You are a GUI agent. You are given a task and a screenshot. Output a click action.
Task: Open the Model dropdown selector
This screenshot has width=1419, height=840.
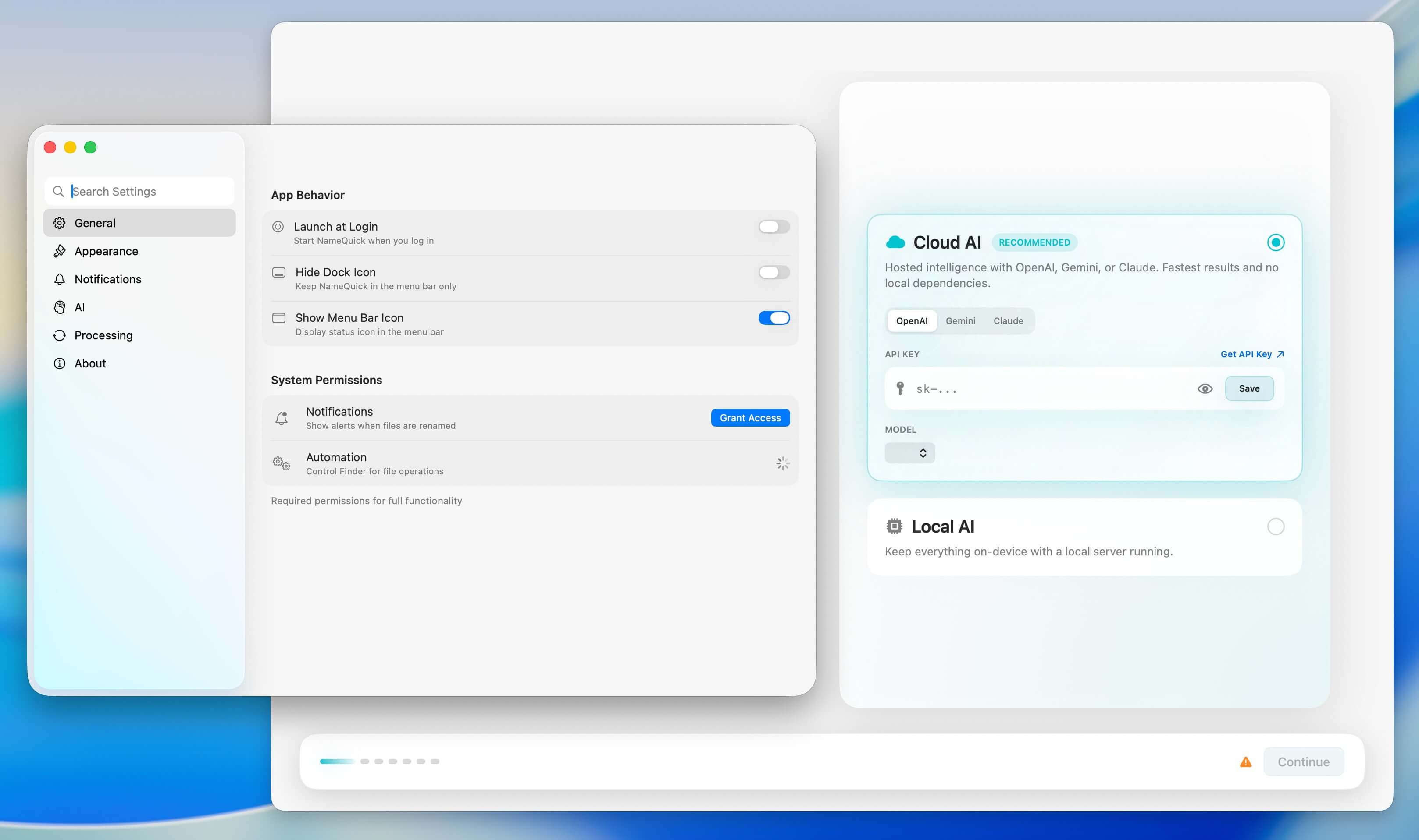click(909, 453)
